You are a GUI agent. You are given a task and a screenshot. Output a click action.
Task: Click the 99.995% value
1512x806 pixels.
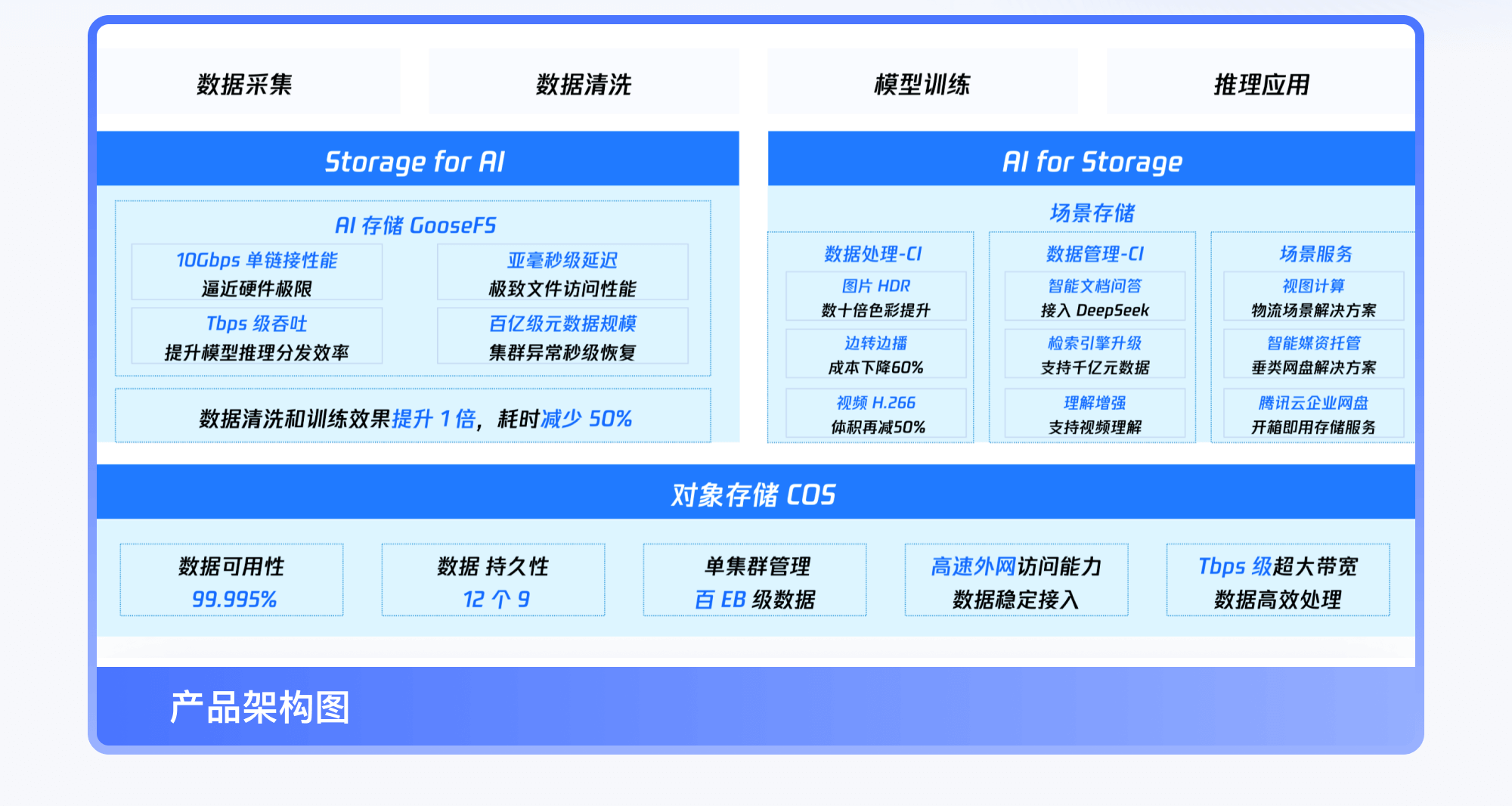pyautogui.click(x=234, y=600)
